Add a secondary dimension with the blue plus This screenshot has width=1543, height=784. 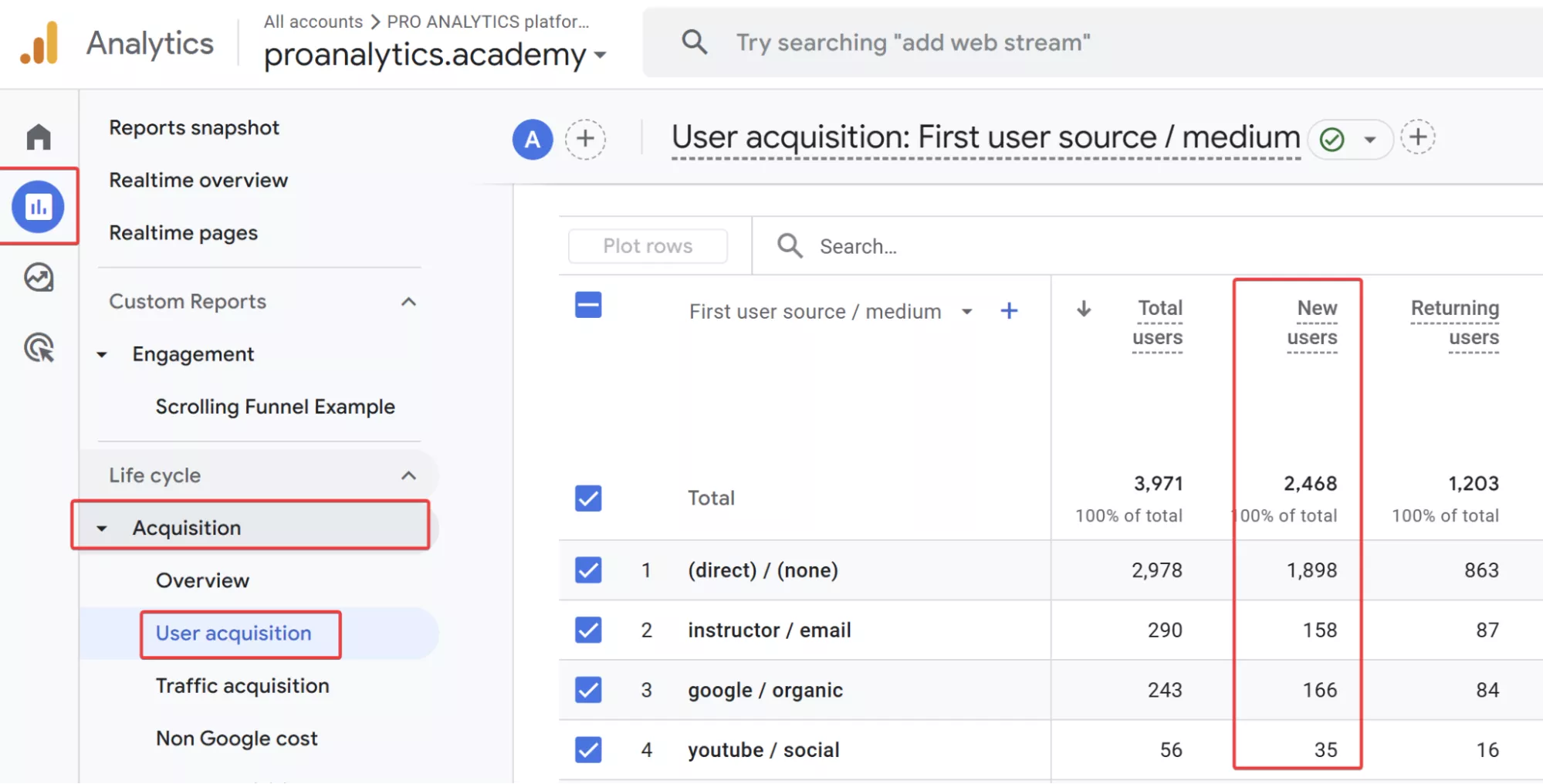(x=1009, y=311)
